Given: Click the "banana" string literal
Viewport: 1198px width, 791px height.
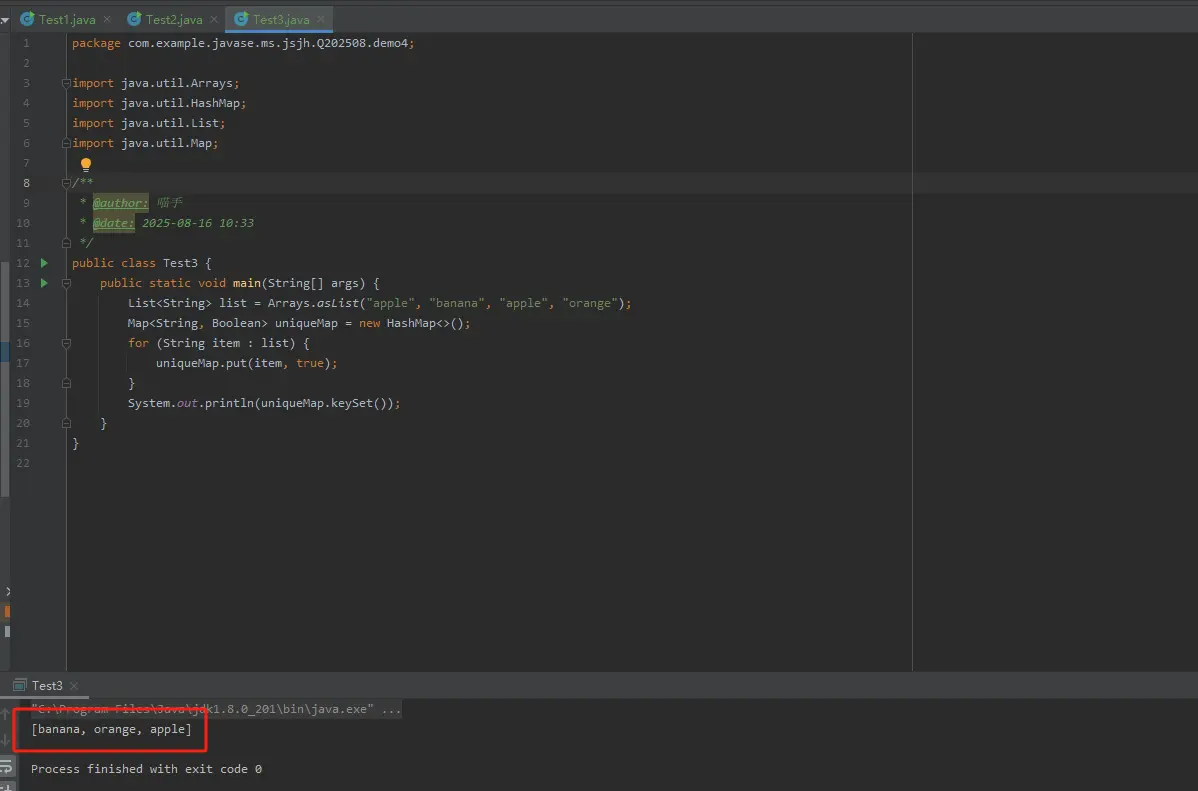Looking at the screenshot, I should point(457,303).
